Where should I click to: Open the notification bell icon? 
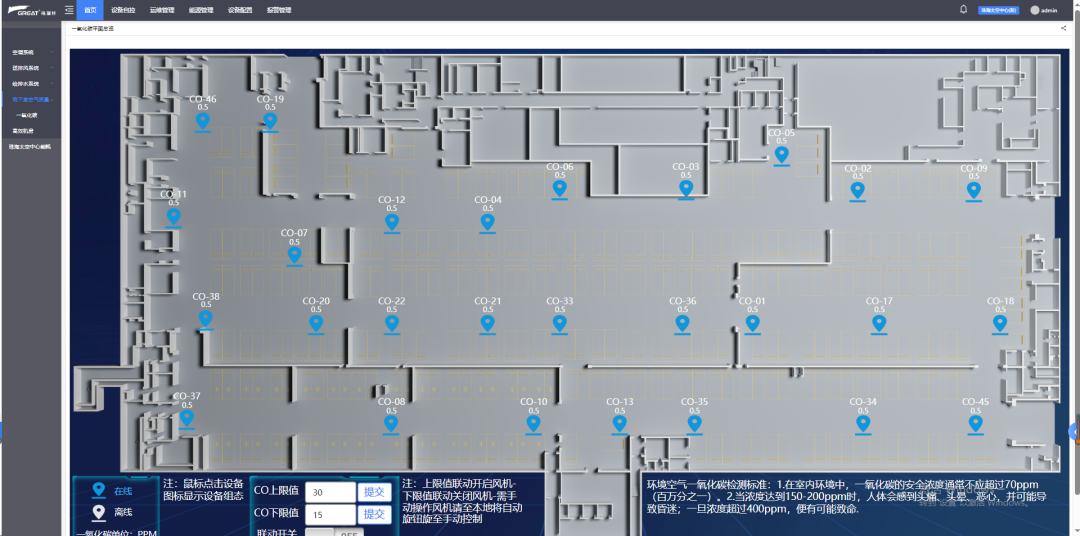963,9
